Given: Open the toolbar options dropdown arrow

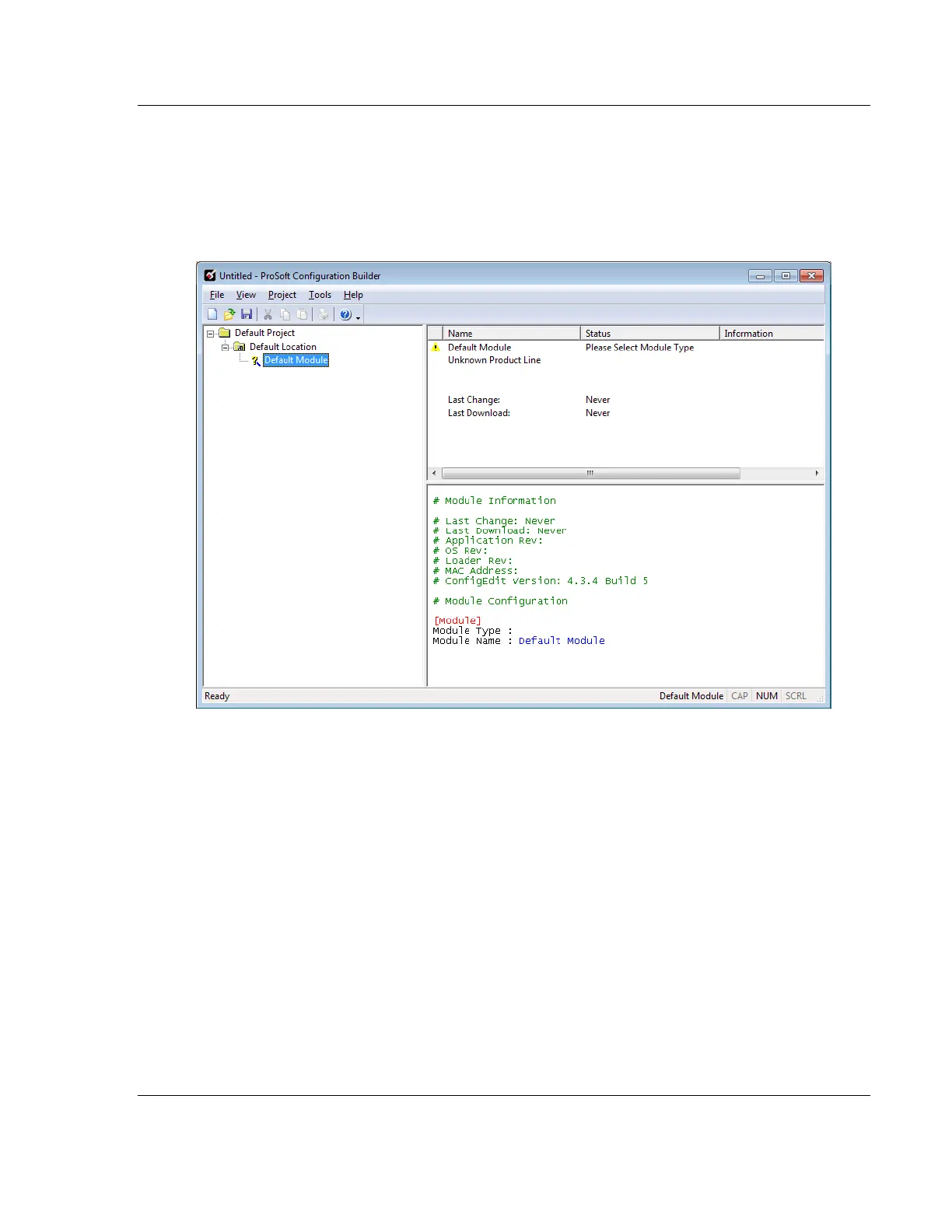Looking at the screenshot, I should (x=358, y=317).
